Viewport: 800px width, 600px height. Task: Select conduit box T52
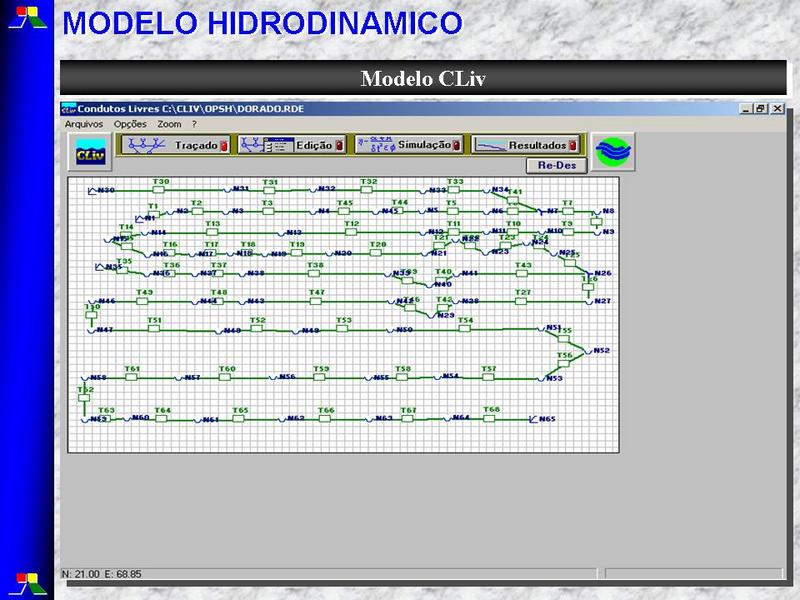pos(257,328)
